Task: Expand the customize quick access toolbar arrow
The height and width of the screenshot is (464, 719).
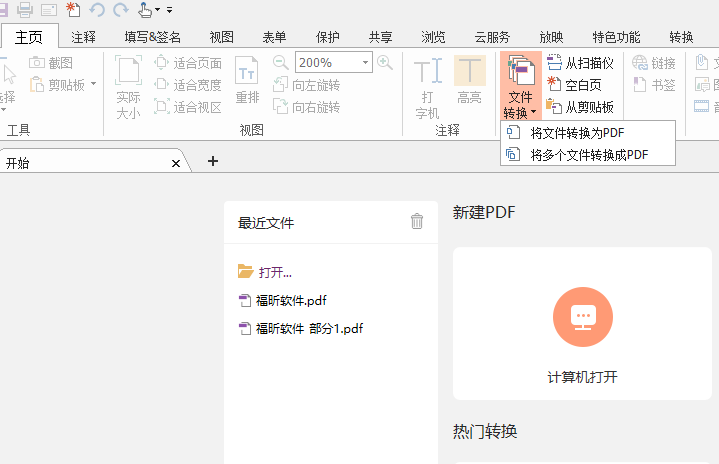Action: point(170,10)
